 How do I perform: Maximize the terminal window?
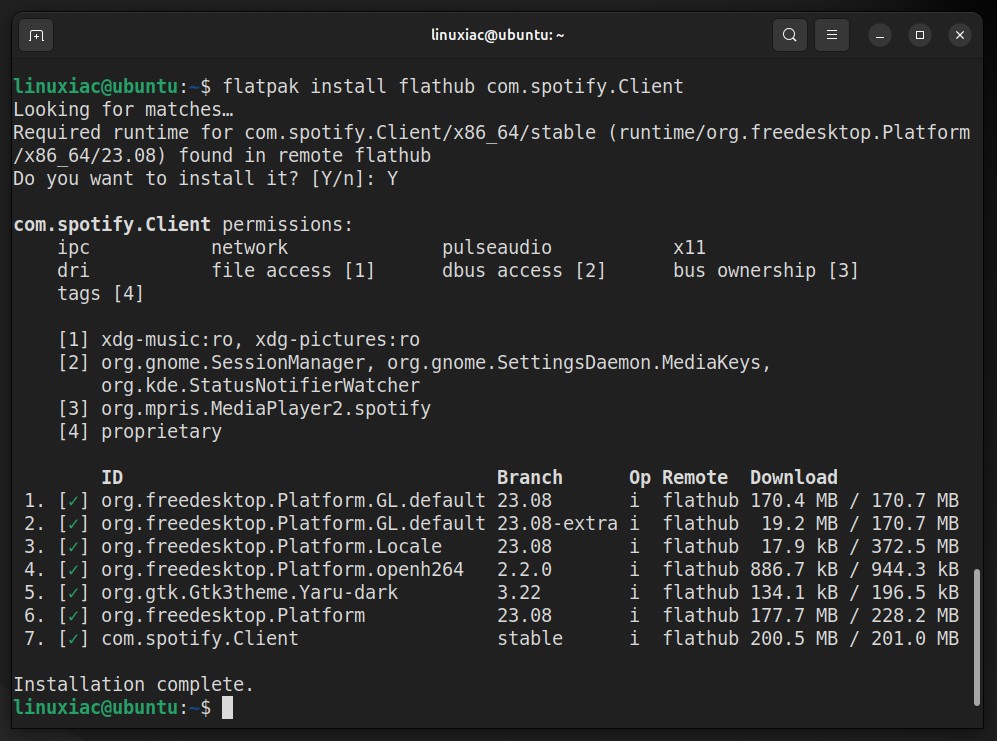[919, 35]
